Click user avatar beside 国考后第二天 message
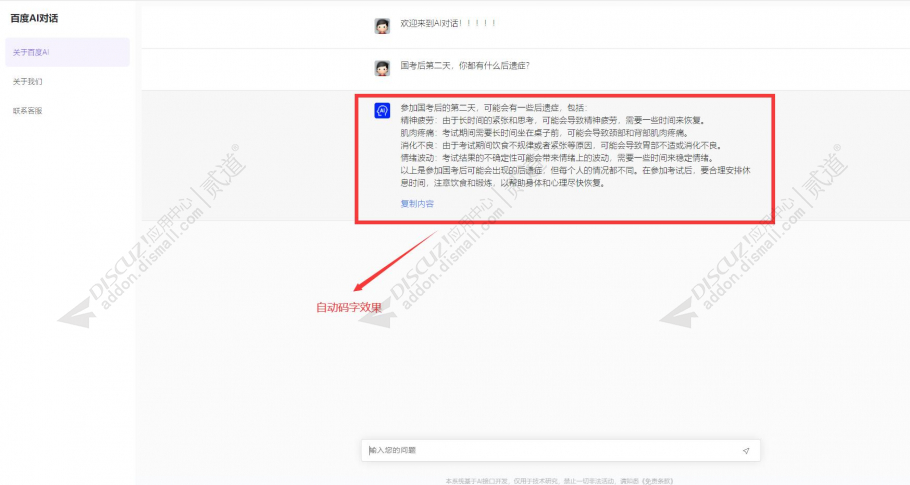910x485 pixels. (382, 68)
